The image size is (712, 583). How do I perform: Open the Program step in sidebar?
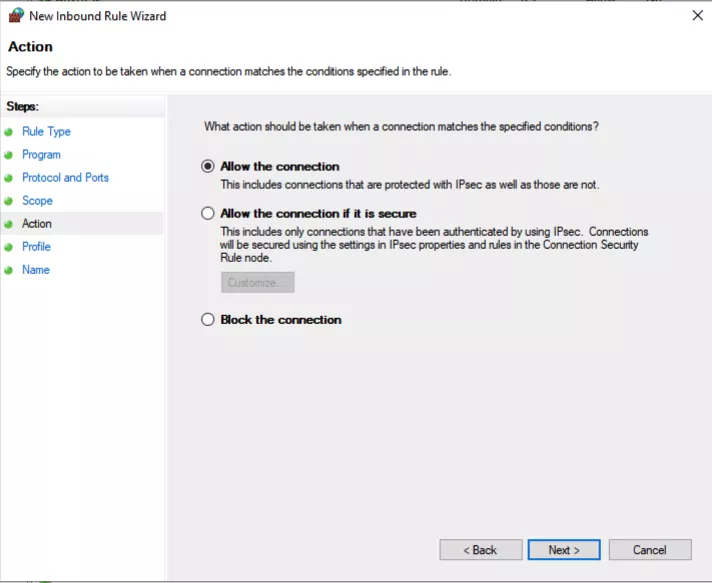[41, 155]
